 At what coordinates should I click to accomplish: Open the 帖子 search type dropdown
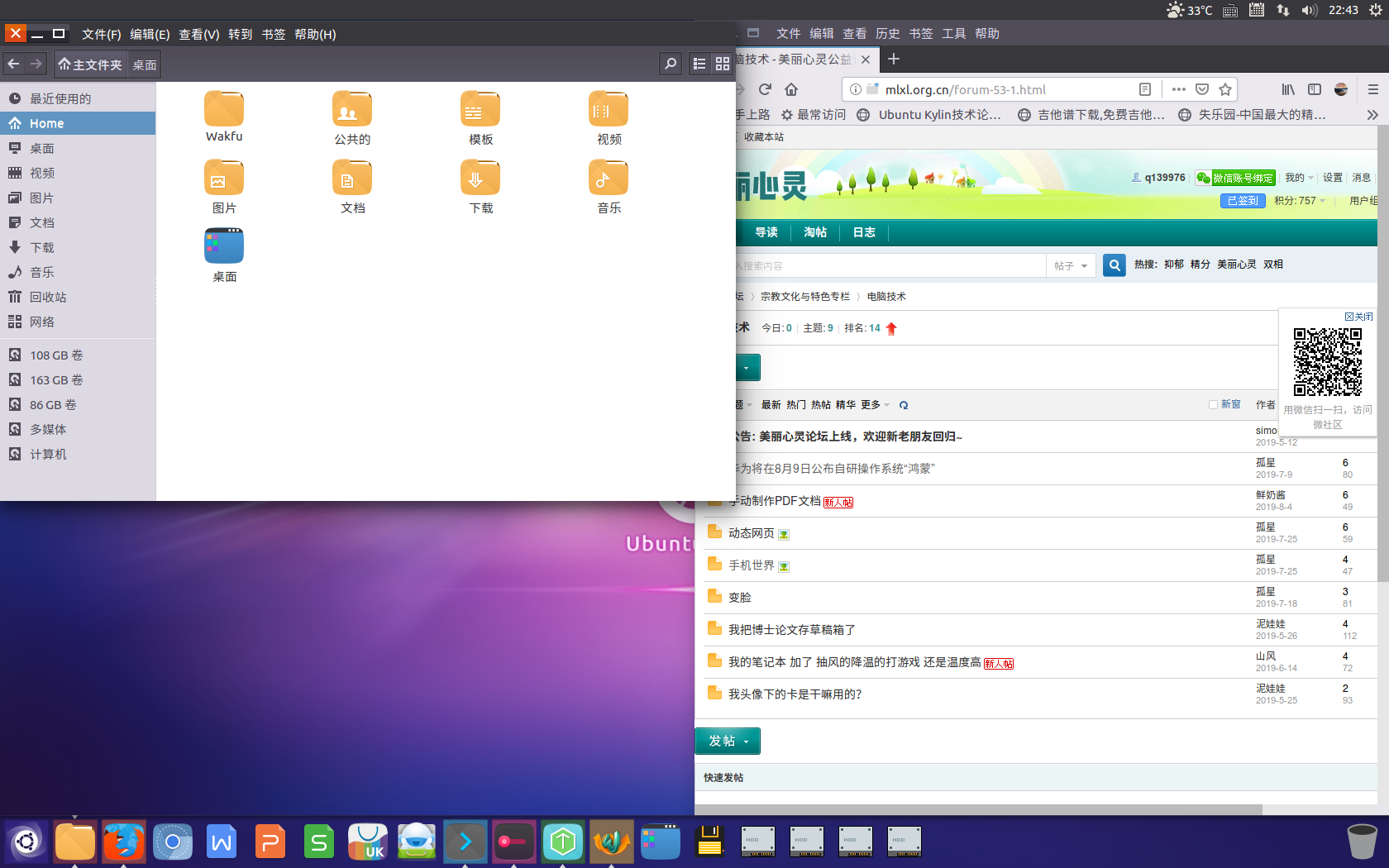[1071, 265]
